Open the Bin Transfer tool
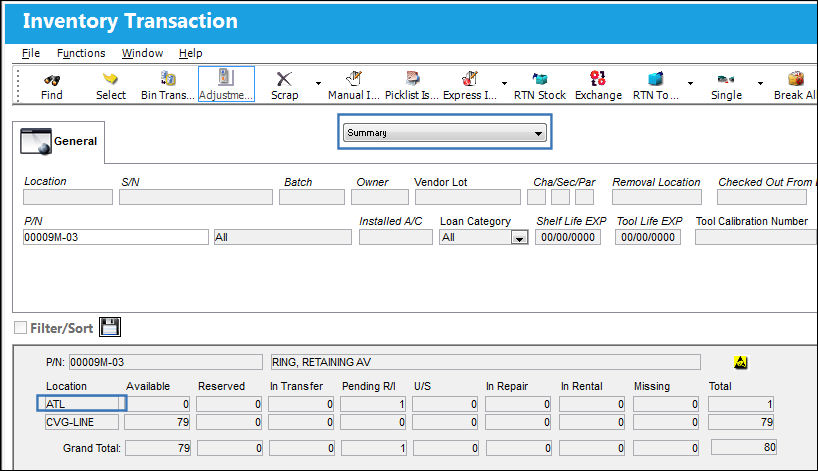Screen dimensions: 818x471 tap(168, 78)
